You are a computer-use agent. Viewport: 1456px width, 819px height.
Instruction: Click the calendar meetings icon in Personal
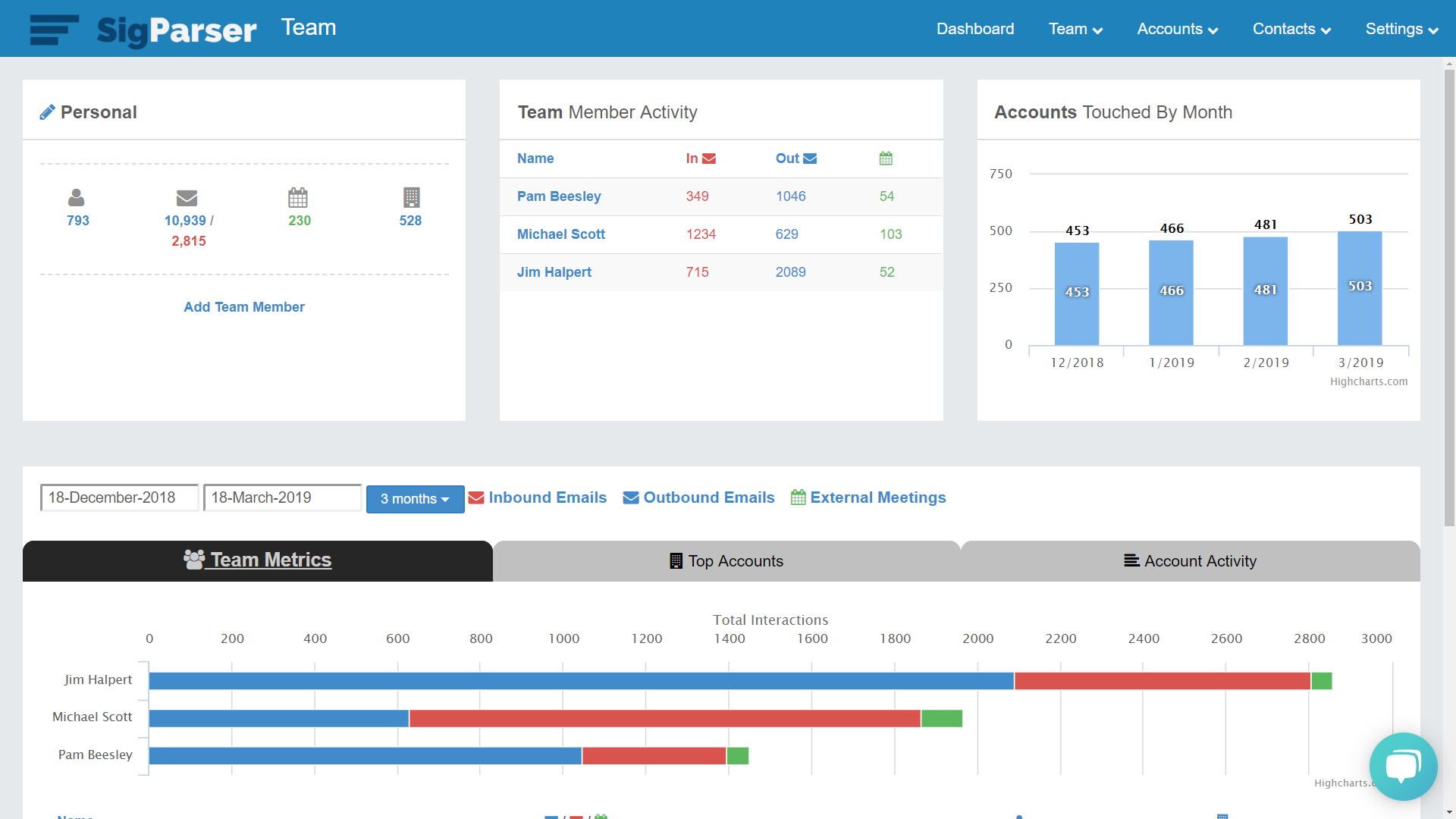tap(298, 198)
